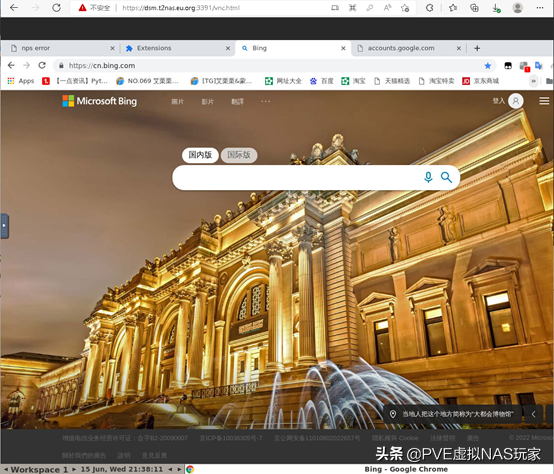Click the image location caption about 大都会博物馆
This screenshot has width=554, height=474.
pyautogui.click(x=453, y=414)
